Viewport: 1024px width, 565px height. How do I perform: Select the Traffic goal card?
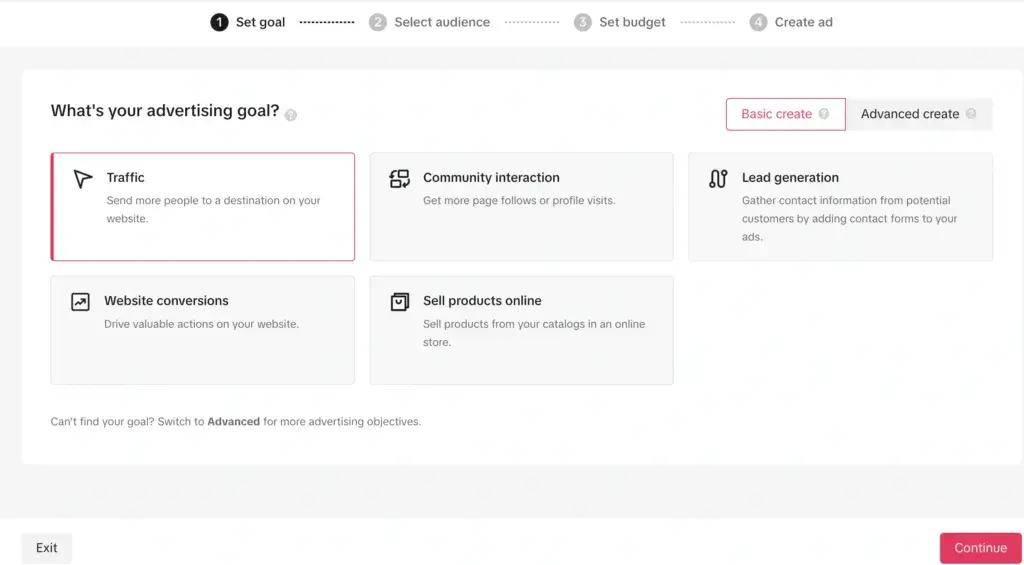point(203,207)
